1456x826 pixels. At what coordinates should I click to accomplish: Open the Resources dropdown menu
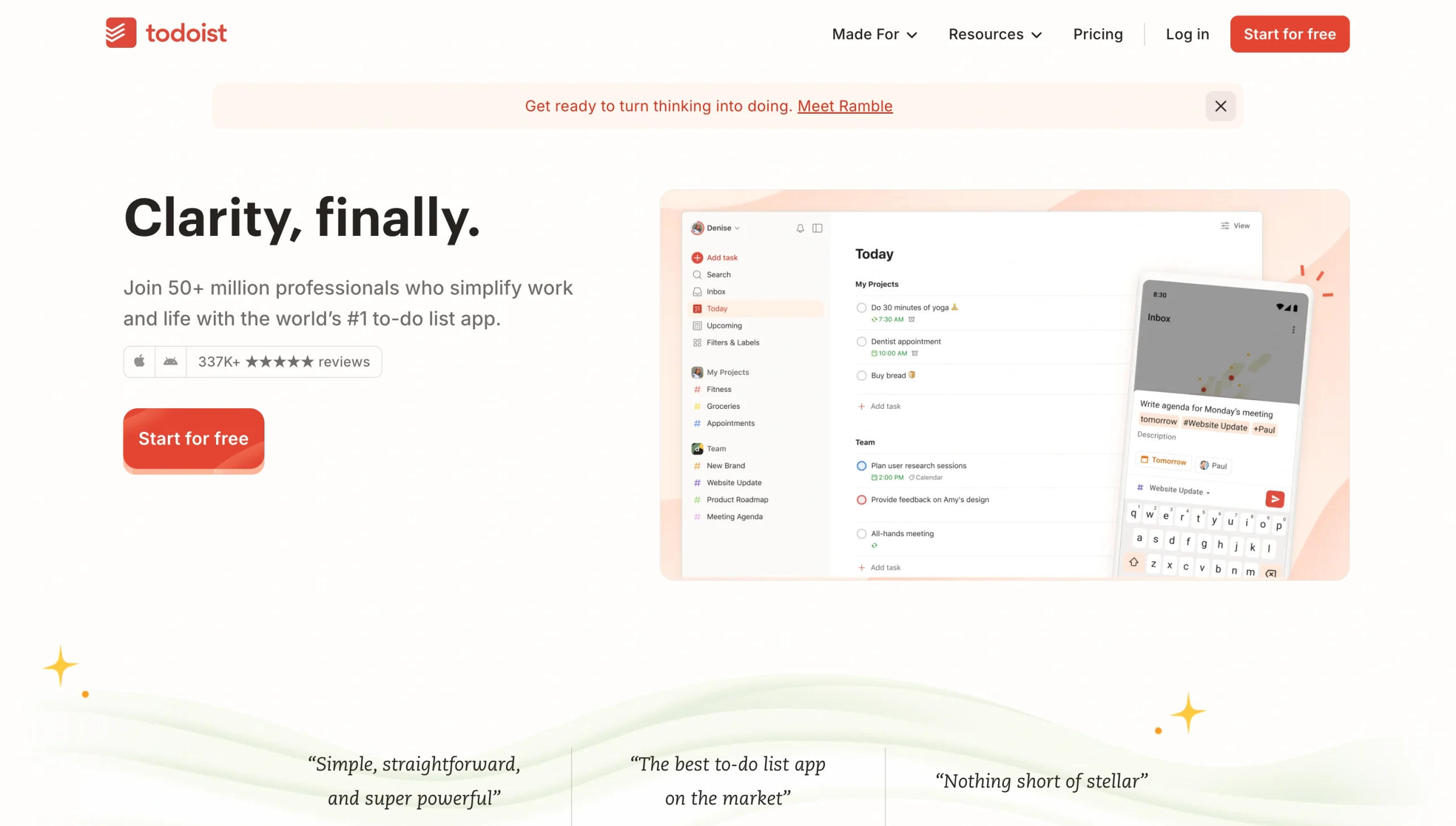click(995, 34)
